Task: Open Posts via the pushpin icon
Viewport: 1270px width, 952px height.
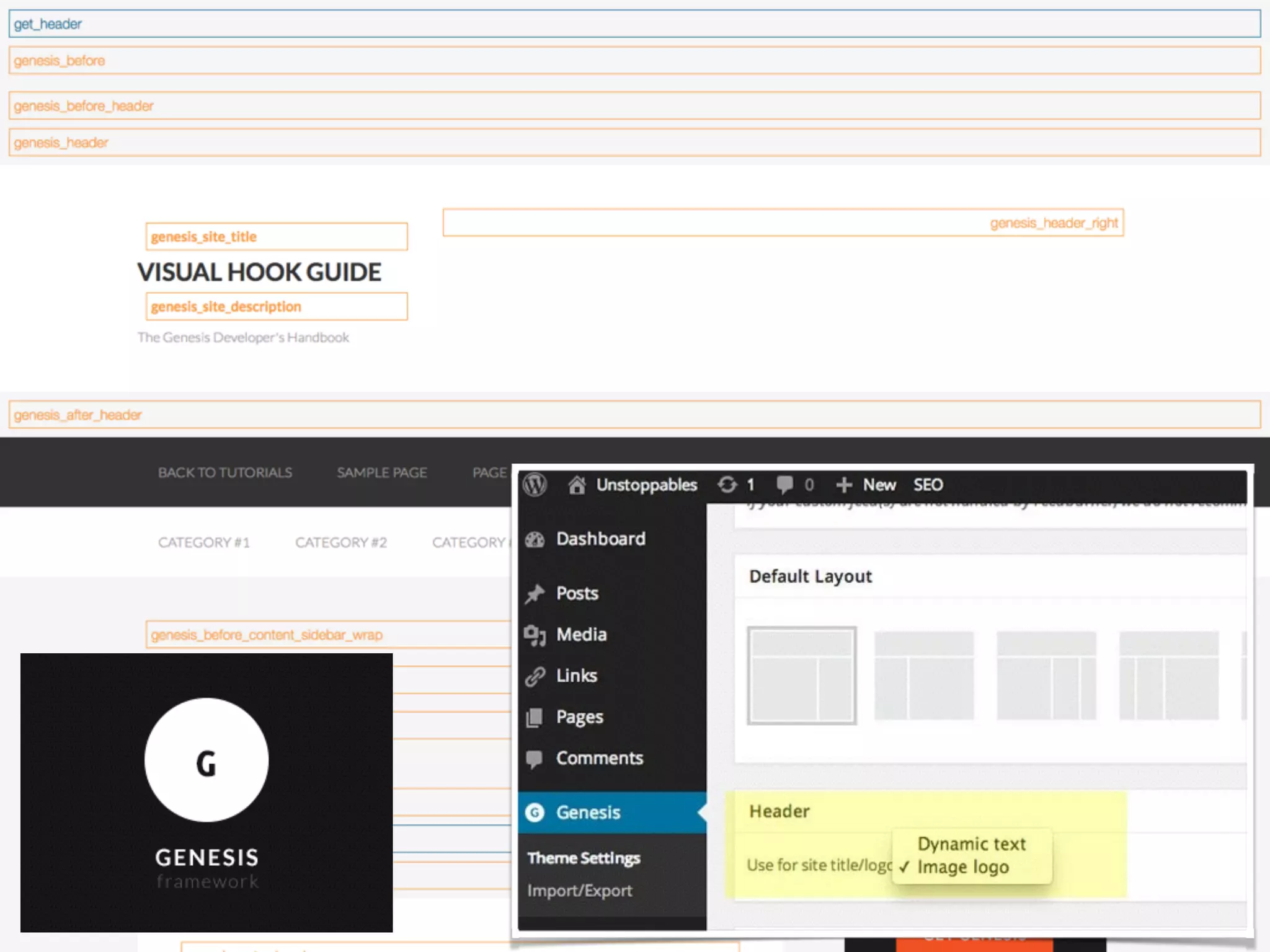Action: point(535,594)
